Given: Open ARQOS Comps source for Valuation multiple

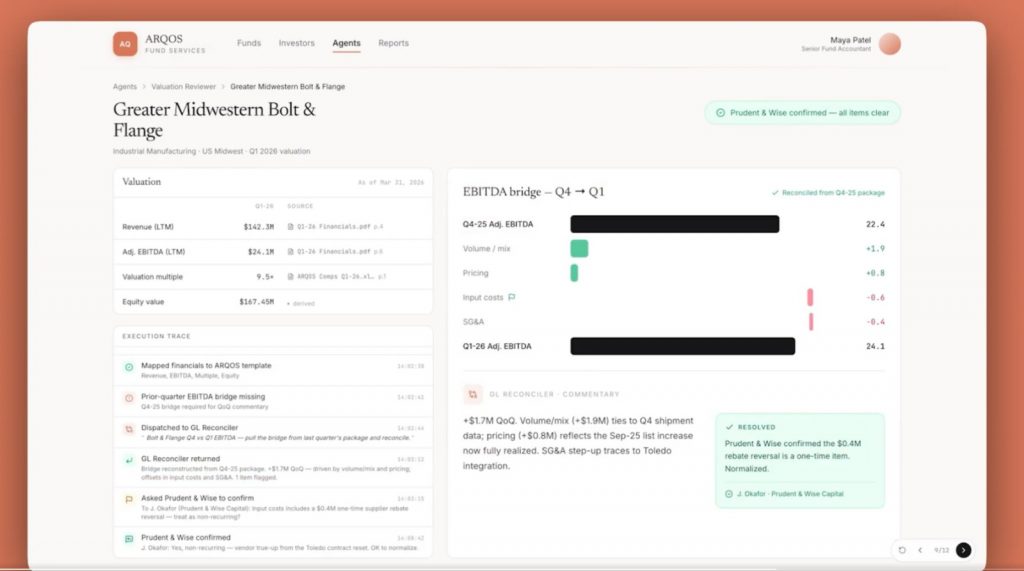Looking at the screenshot, I should coord(336,276).
